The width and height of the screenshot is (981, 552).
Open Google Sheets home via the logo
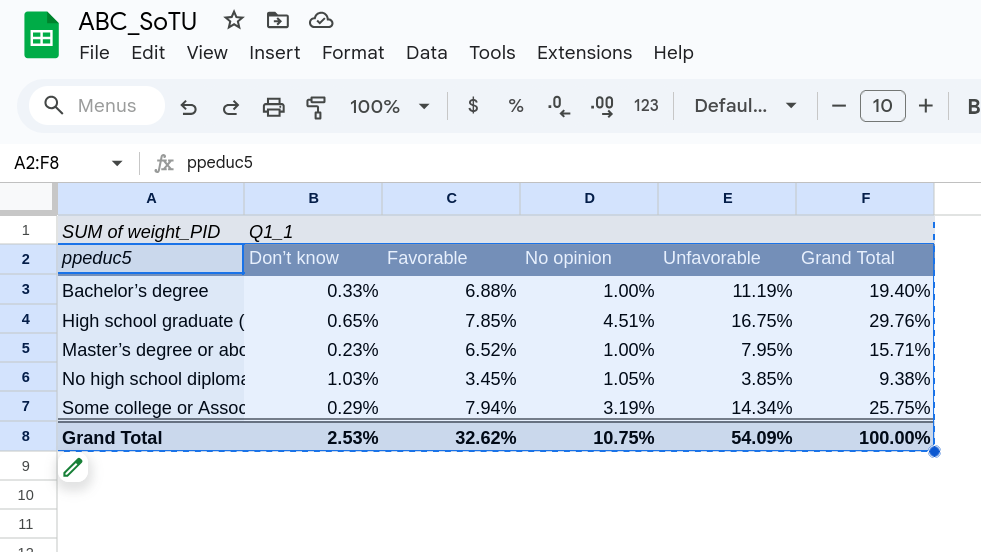click(41, 36)
